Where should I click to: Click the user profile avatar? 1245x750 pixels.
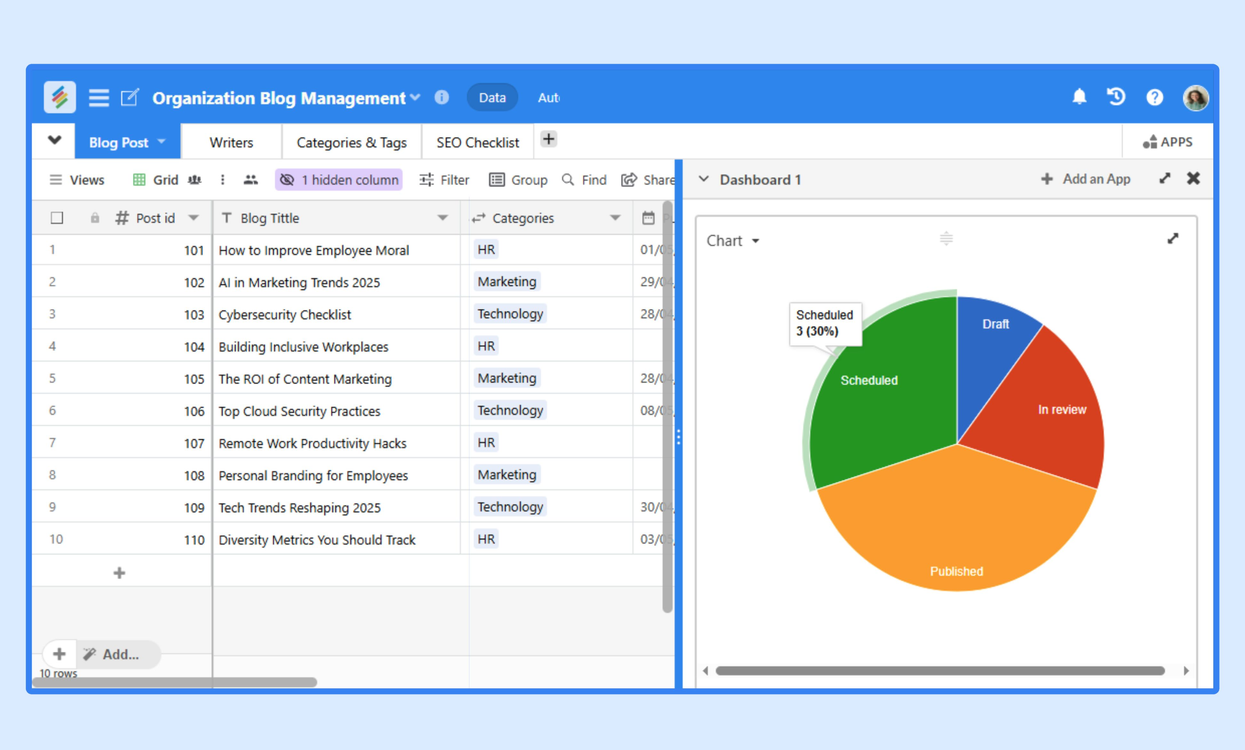pos(1195,97)
